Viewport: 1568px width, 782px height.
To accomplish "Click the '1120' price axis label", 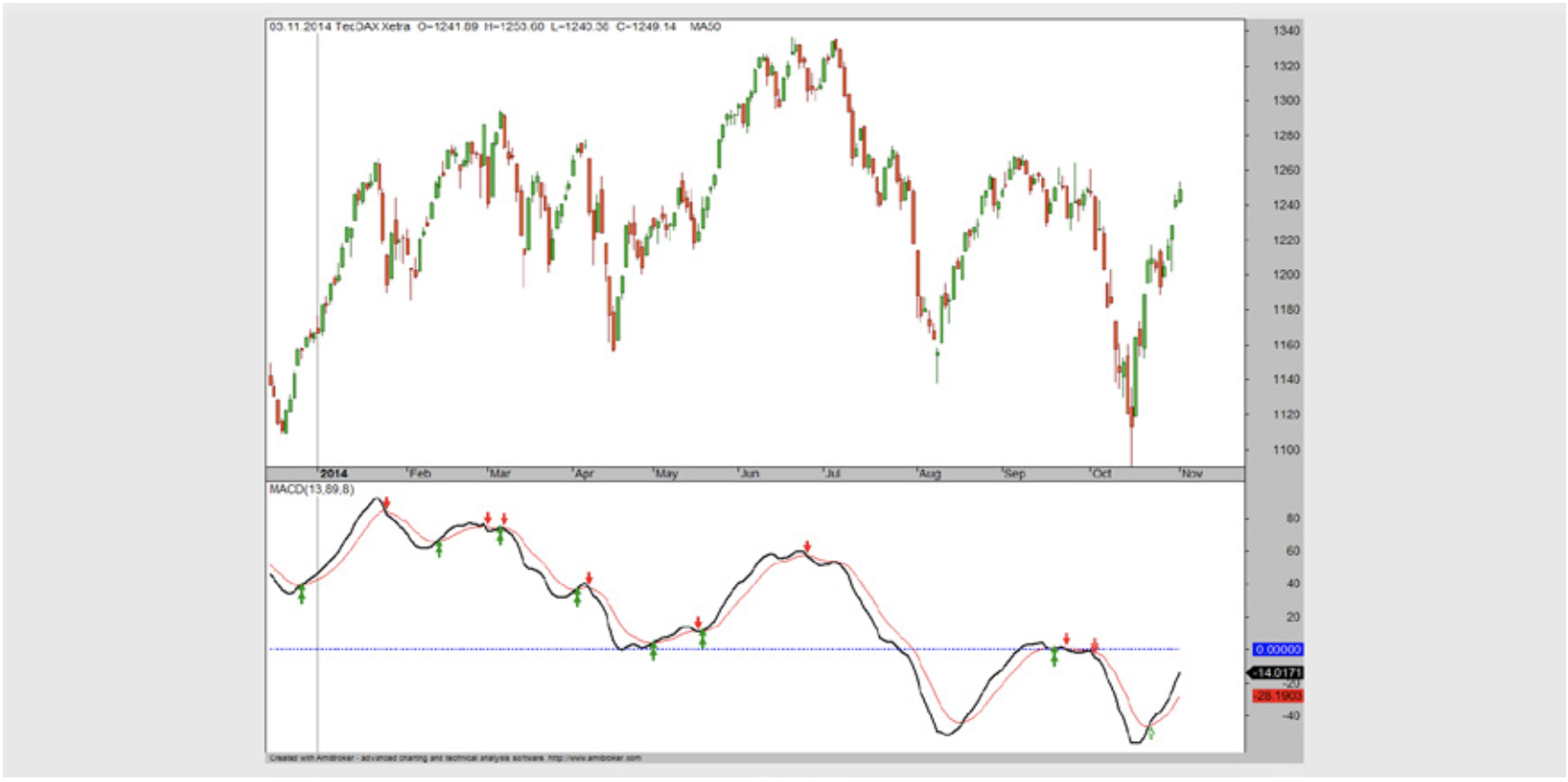I will [1286, 415].
